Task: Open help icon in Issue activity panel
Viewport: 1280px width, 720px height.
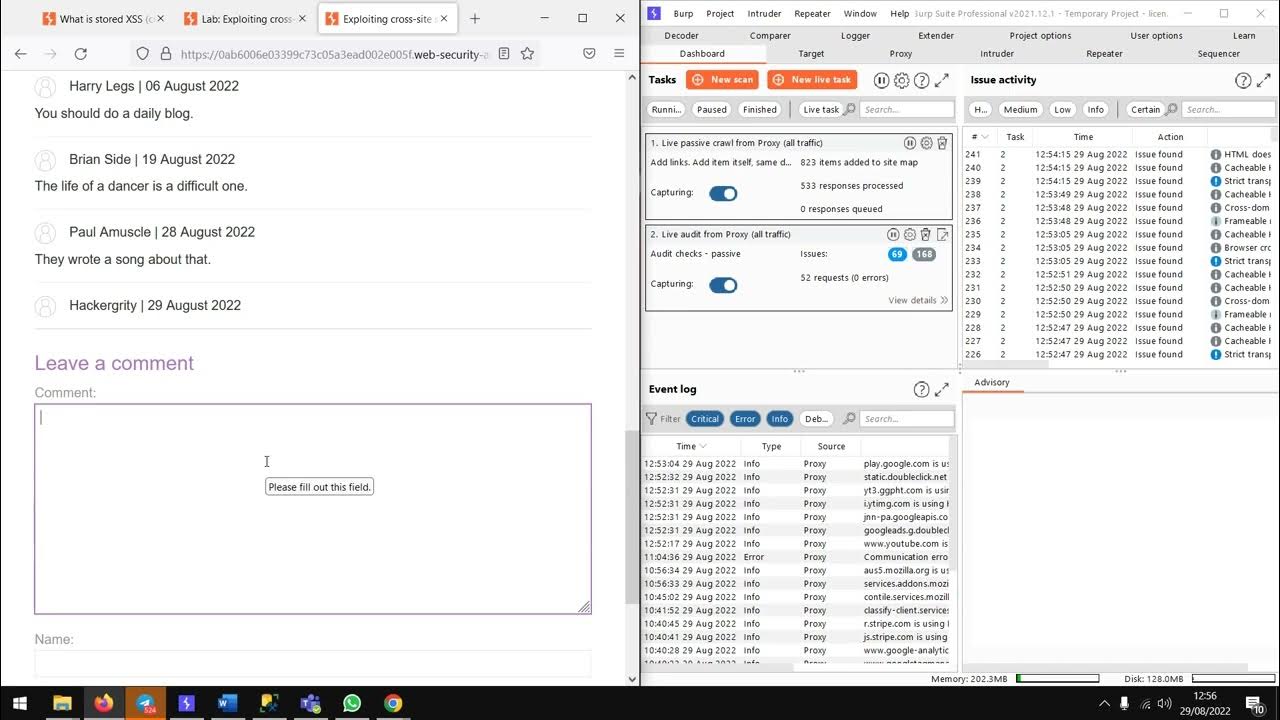Action: point(1243,80)
